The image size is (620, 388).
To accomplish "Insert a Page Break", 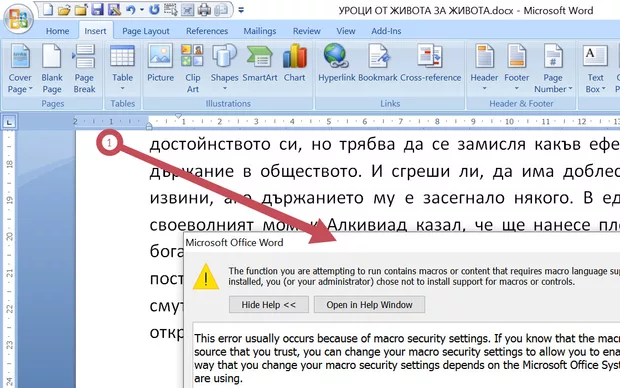I will tap(84, 69).
